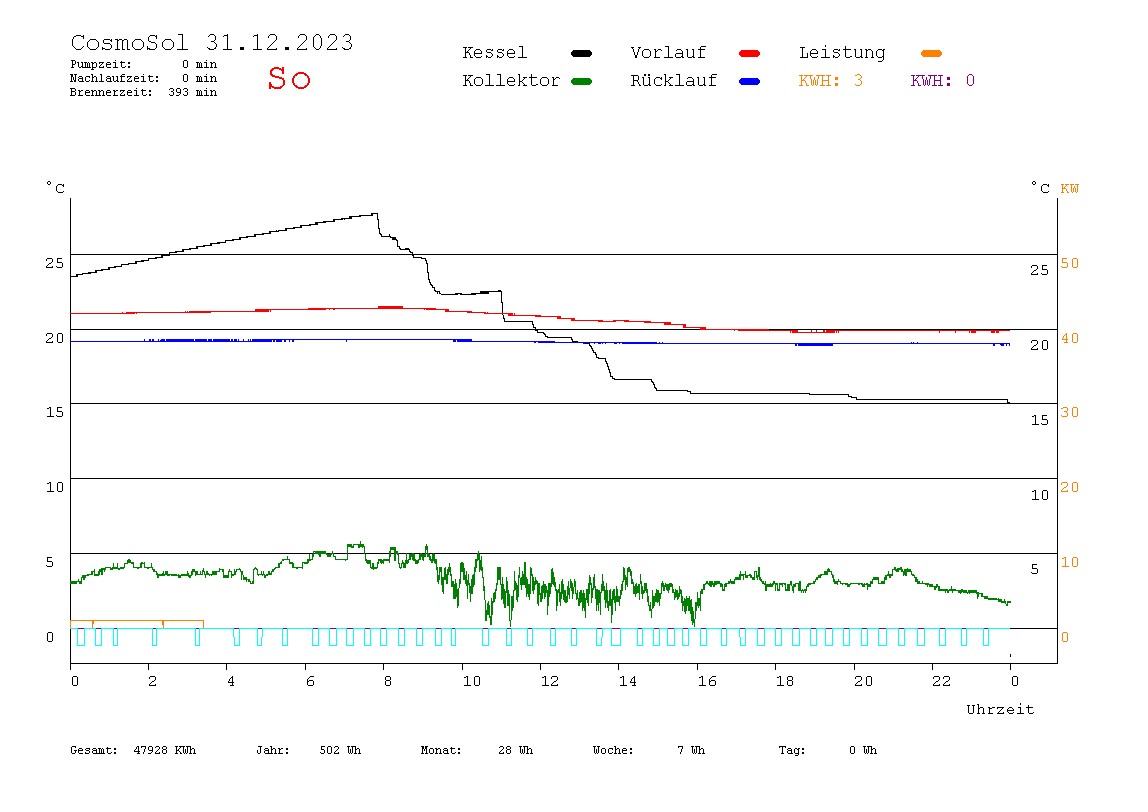Click hour label "12" on the time axis
Image resolution: width=1148 pixels, height=812 pixels.
coord(550,682)
